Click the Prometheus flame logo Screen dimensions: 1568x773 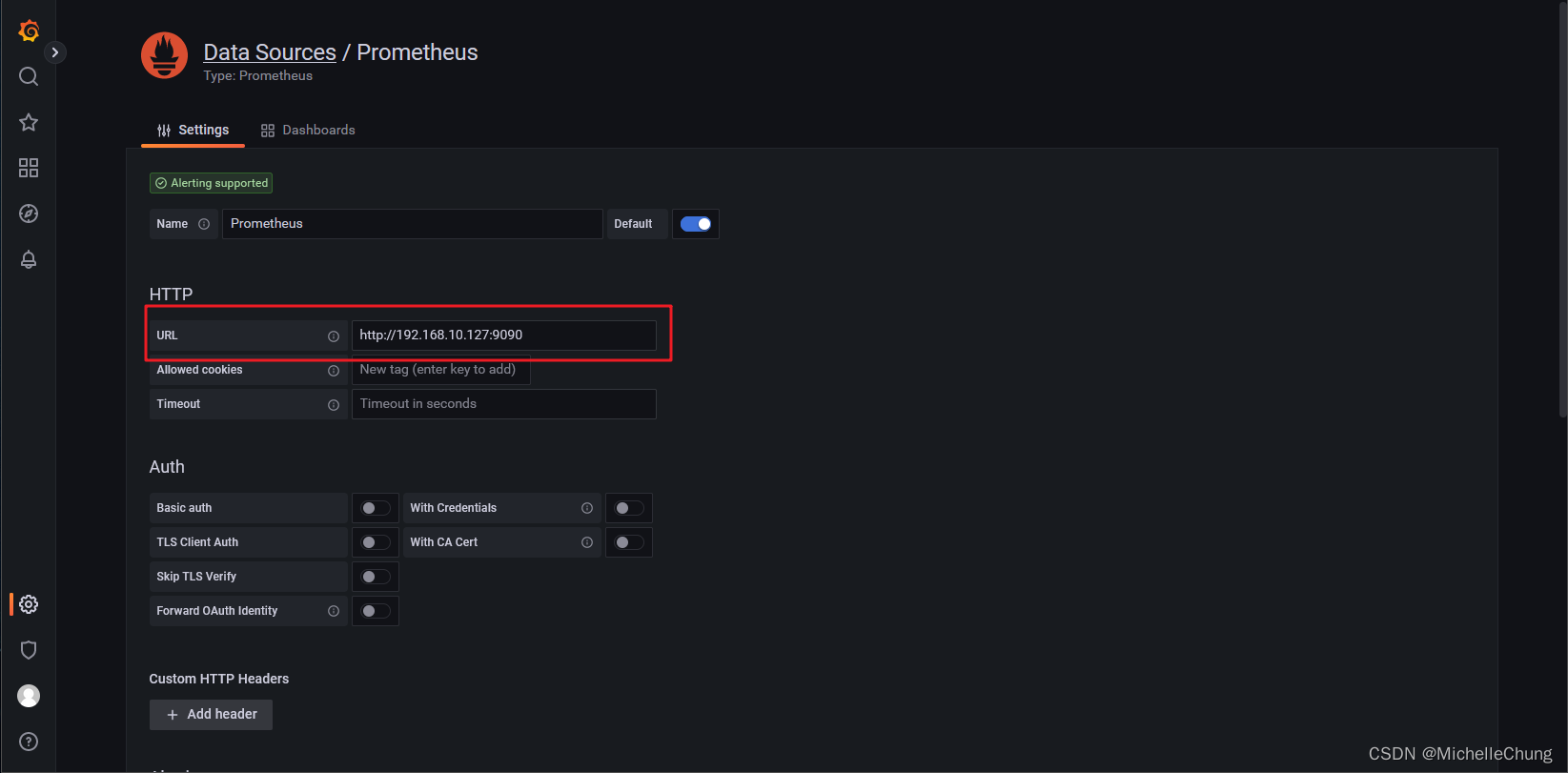tap(165, 55)
